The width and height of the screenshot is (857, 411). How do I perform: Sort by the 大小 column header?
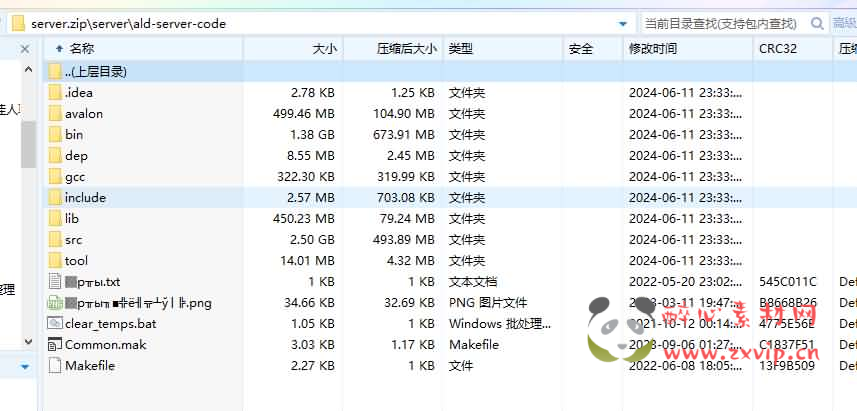pyautogui.click(x=325, y=49)
